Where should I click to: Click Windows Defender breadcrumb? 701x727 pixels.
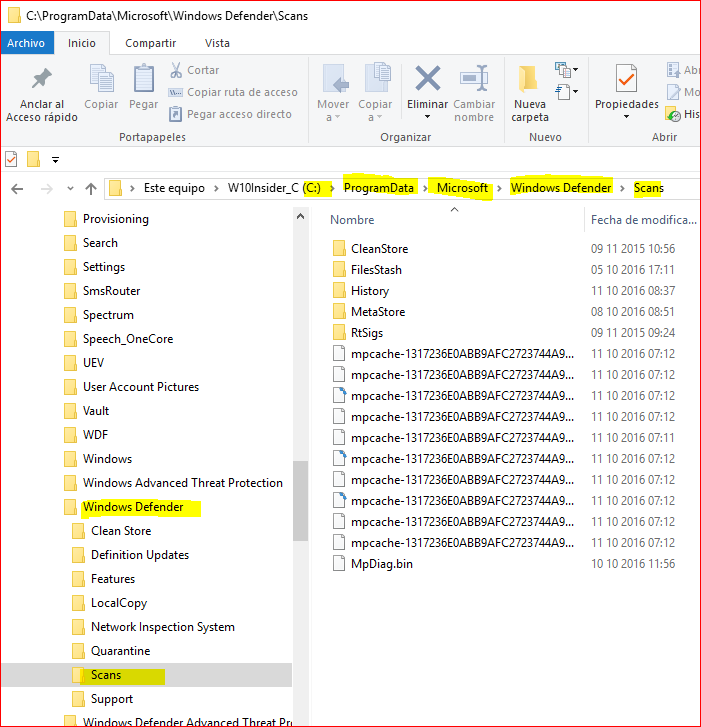point(561,188)
